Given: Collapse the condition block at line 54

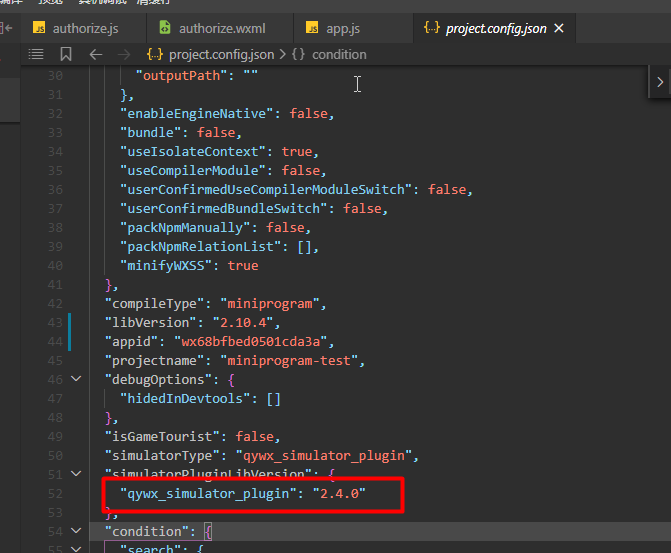Looking at the screenshot, I should tap(76, 531).
